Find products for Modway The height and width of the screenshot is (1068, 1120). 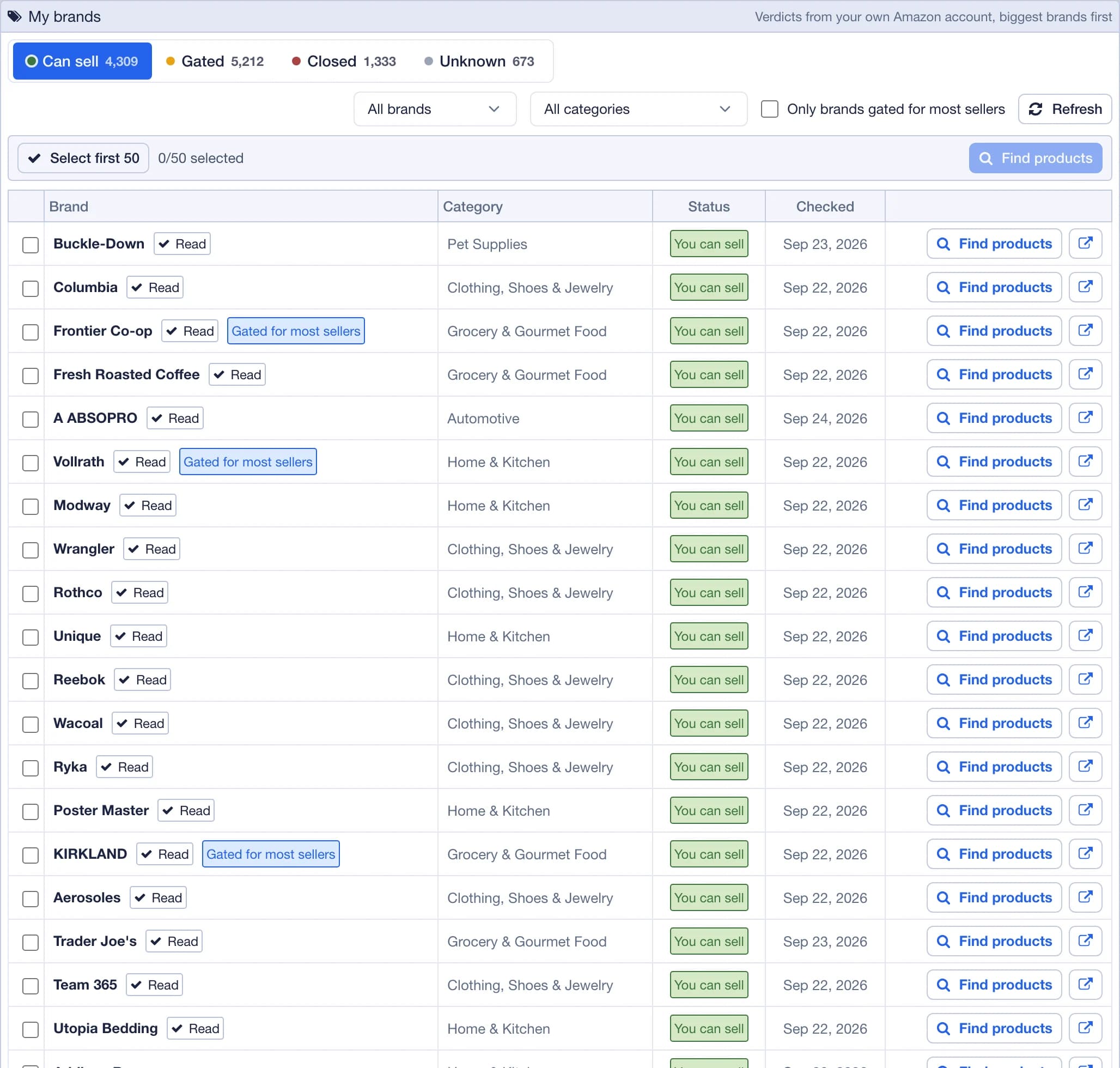click(994, 506)
